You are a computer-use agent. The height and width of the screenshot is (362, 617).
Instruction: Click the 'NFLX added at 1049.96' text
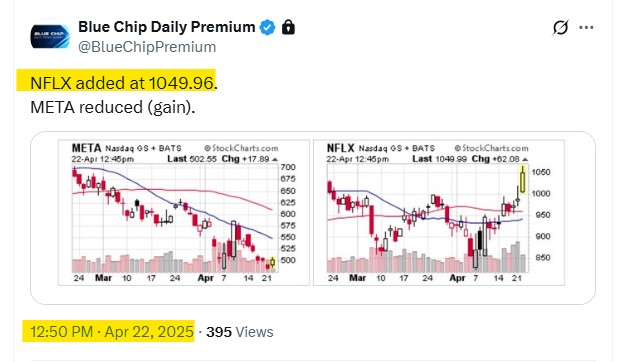(122, 83)
